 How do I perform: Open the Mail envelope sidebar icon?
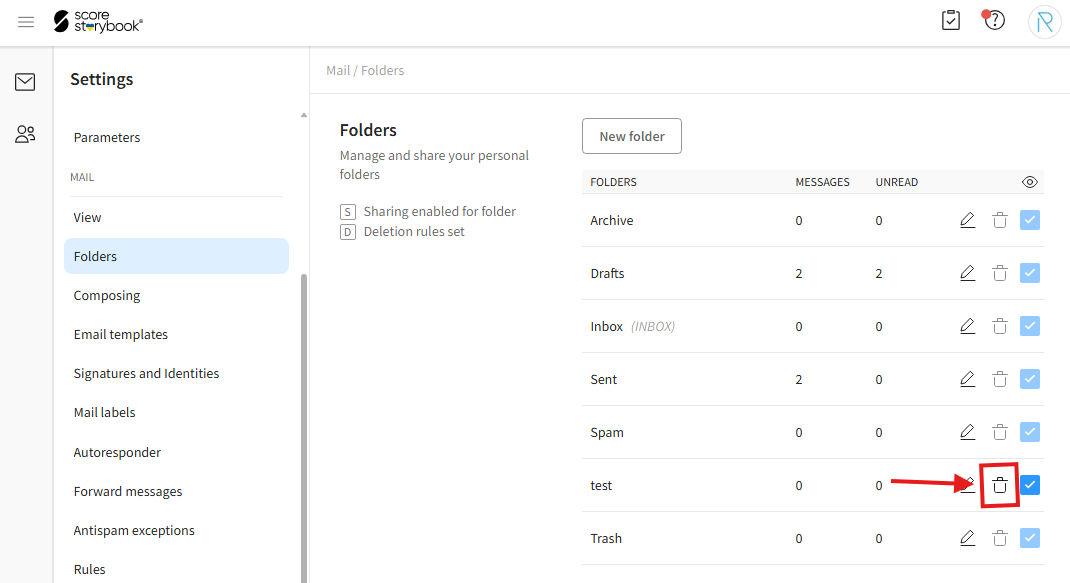[25, 82]
